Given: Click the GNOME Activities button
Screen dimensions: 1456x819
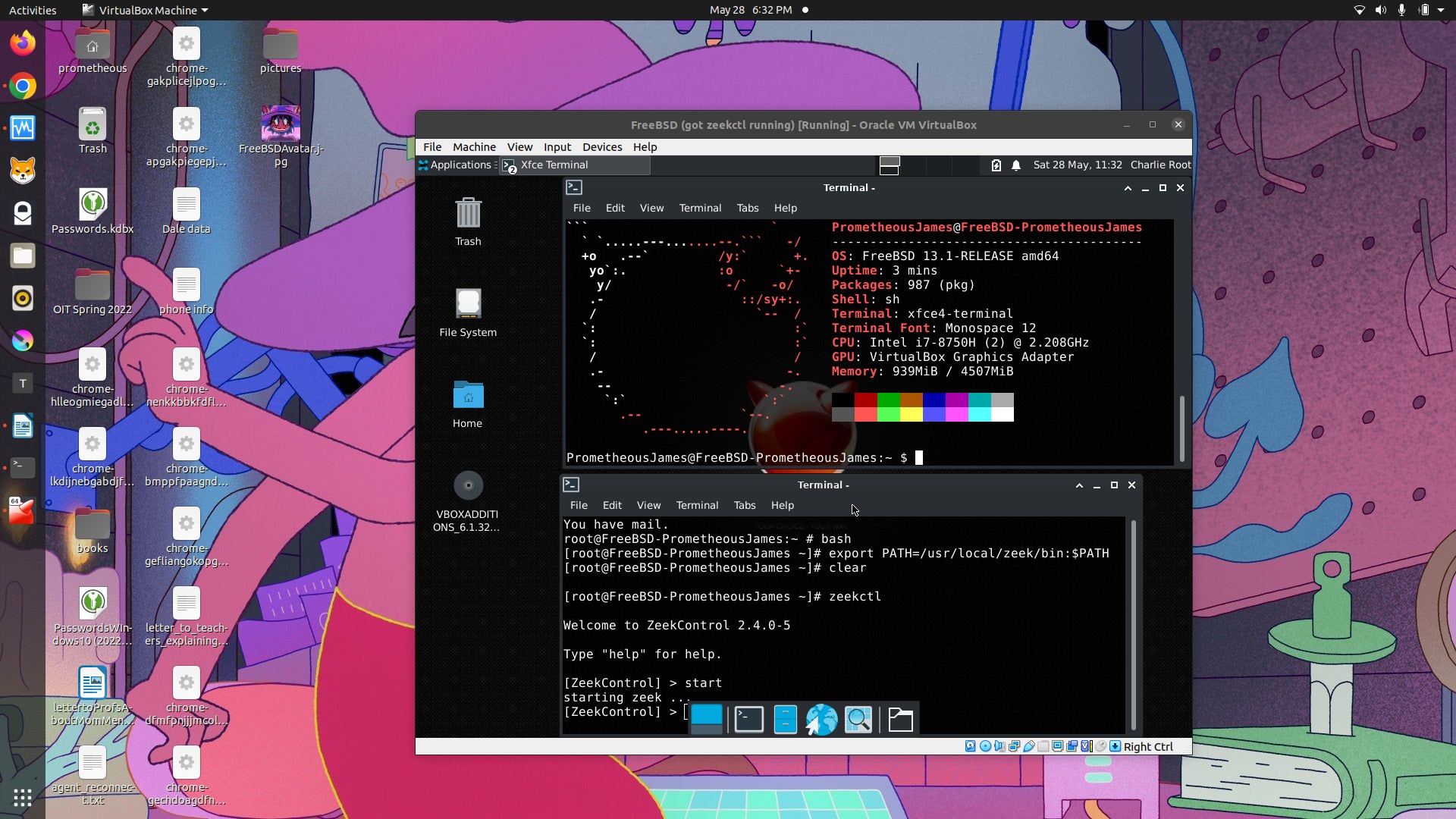Looking at the screenshot, I should (33, 10).
